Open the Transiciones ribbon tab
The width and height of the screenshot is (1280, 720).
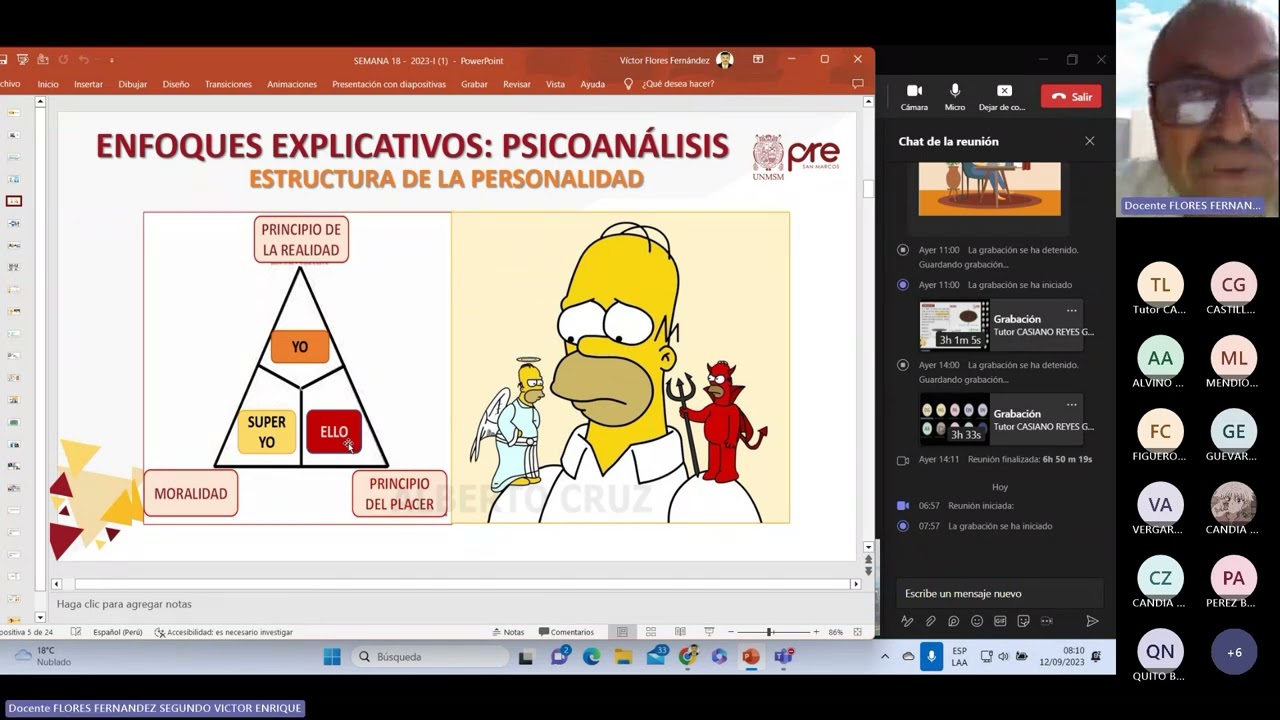pos(228,84)
